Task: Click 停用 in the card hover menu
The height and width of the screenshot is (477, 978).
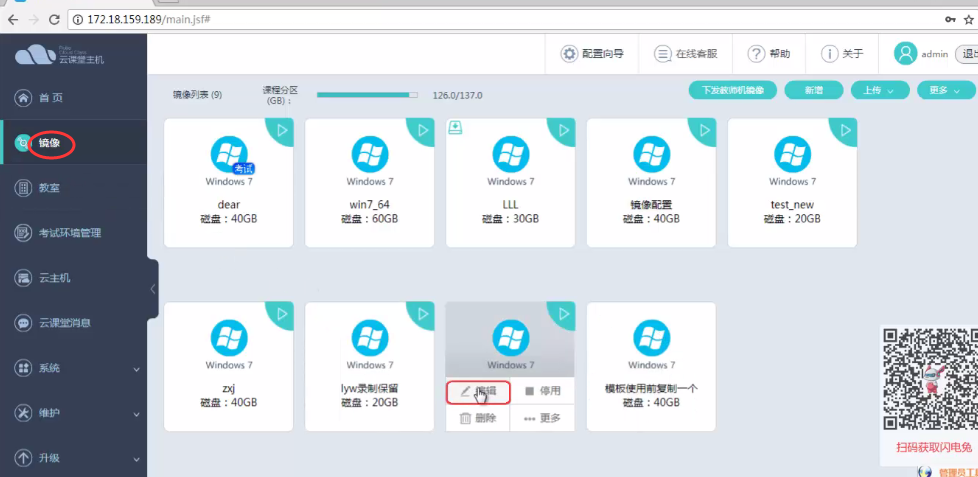Action: tap(543, 392)
